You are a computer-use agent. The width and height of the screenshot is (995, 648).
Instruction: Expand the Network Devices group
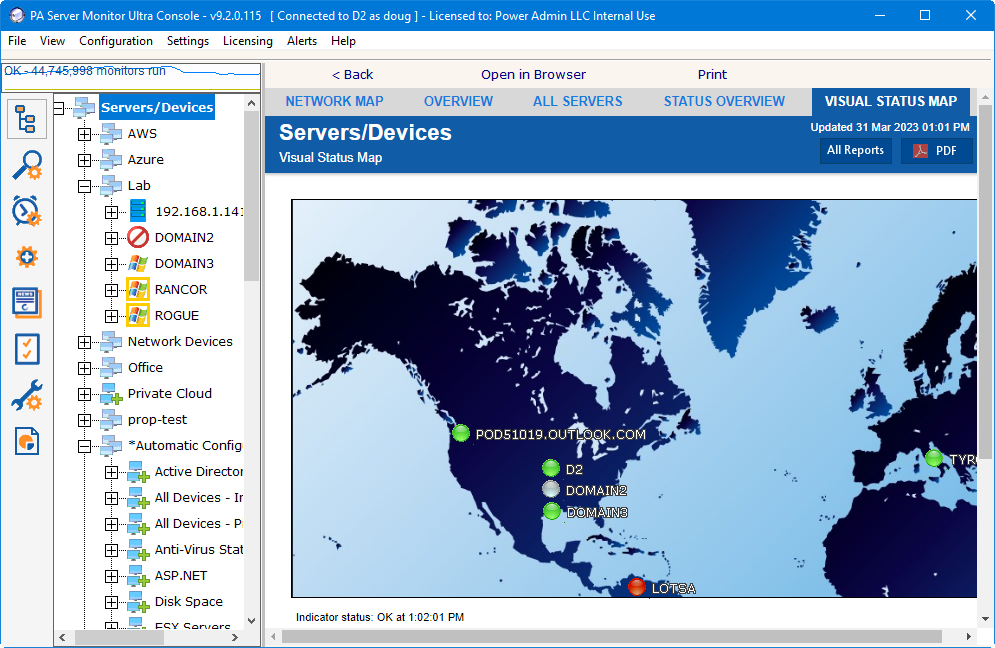[84, 342]
